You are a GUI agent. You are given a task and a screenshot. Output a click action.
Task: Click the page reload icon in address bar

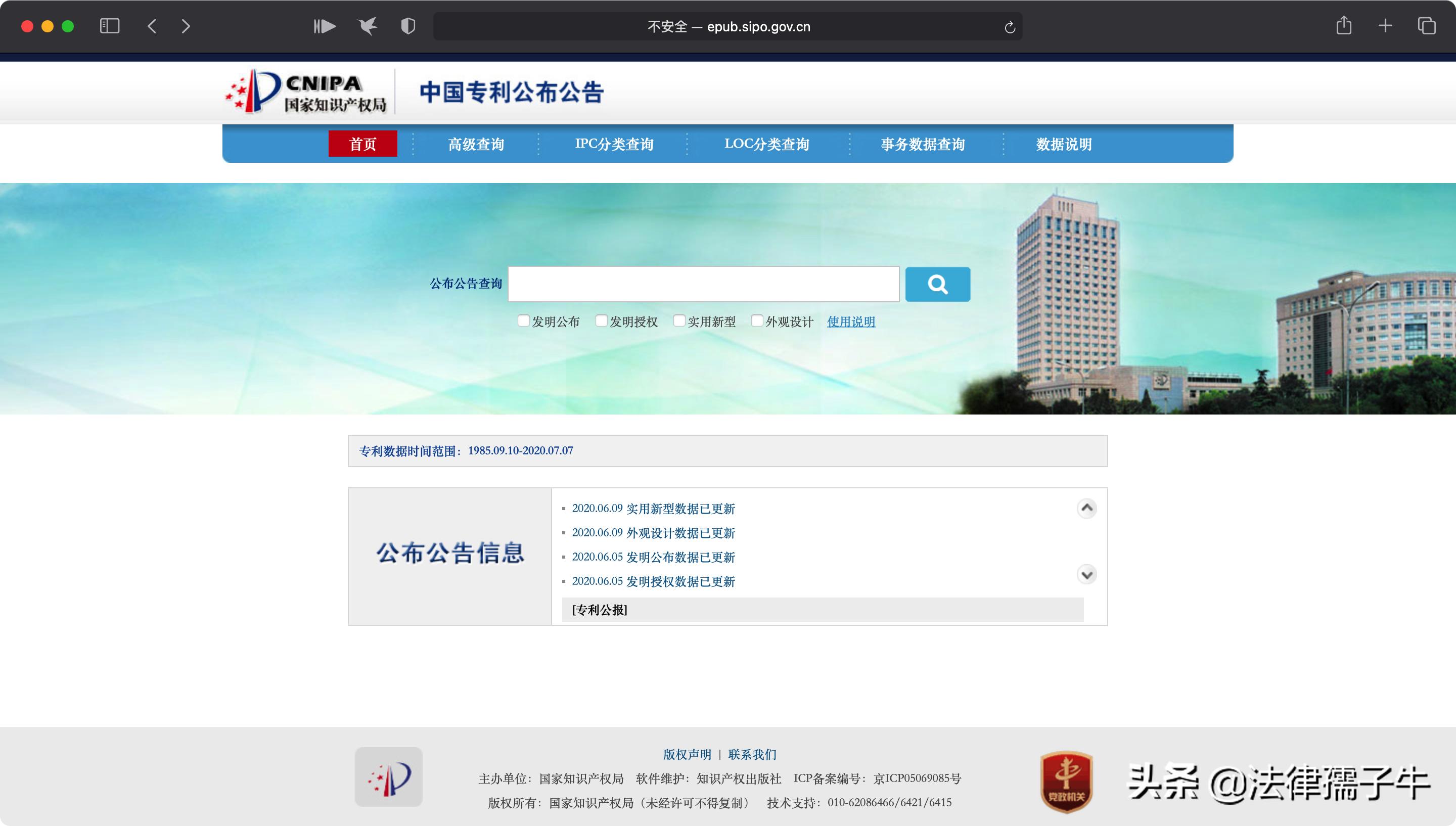(x=1009, y=27)
